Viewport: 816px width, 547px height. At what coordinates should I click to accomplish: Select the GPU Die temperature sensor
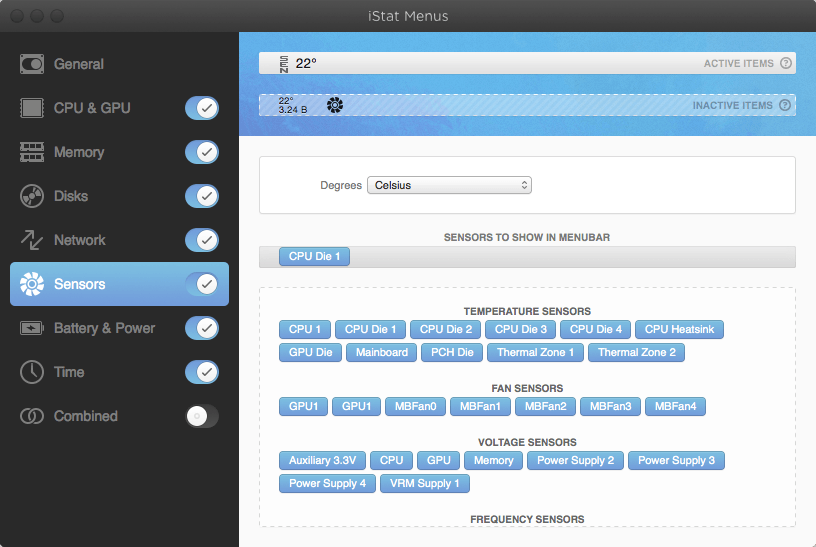[310, 352]
